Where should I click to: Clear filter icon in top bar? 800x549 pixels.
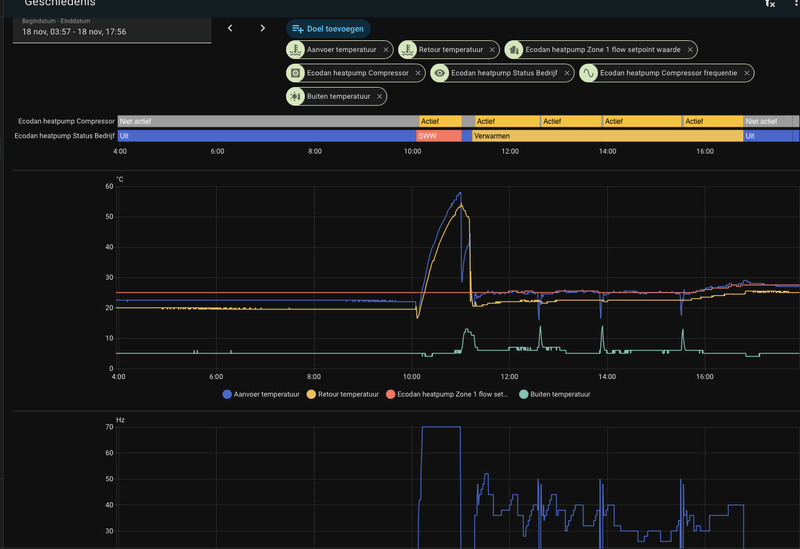pyautogui.click(x=770, y=3)
